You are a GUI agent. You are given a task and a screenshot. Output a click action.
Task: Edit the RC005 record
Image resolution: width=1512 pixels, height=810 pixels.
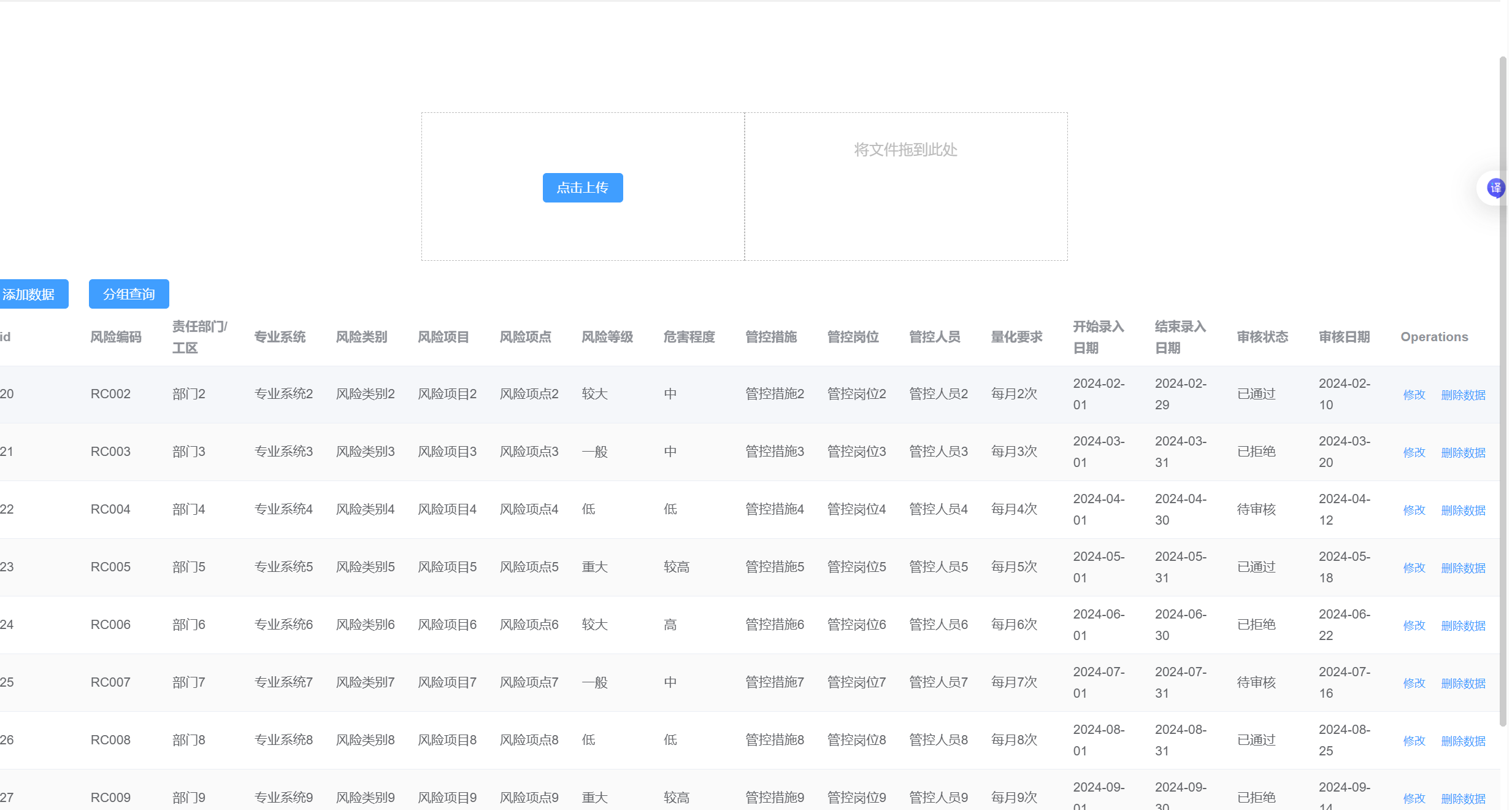tap(1414, 568)
